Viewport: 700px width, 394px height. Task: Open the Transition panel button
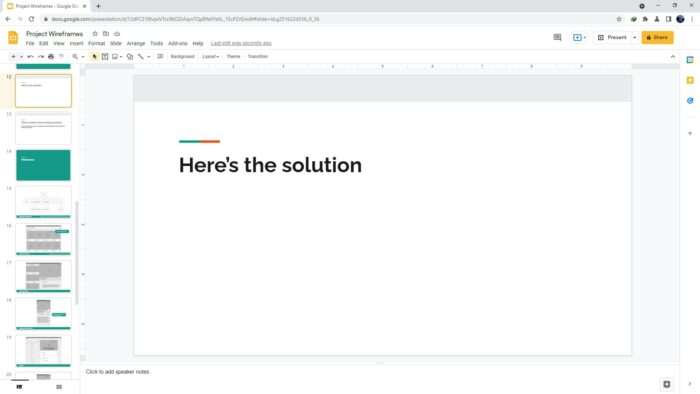point(258,57)
